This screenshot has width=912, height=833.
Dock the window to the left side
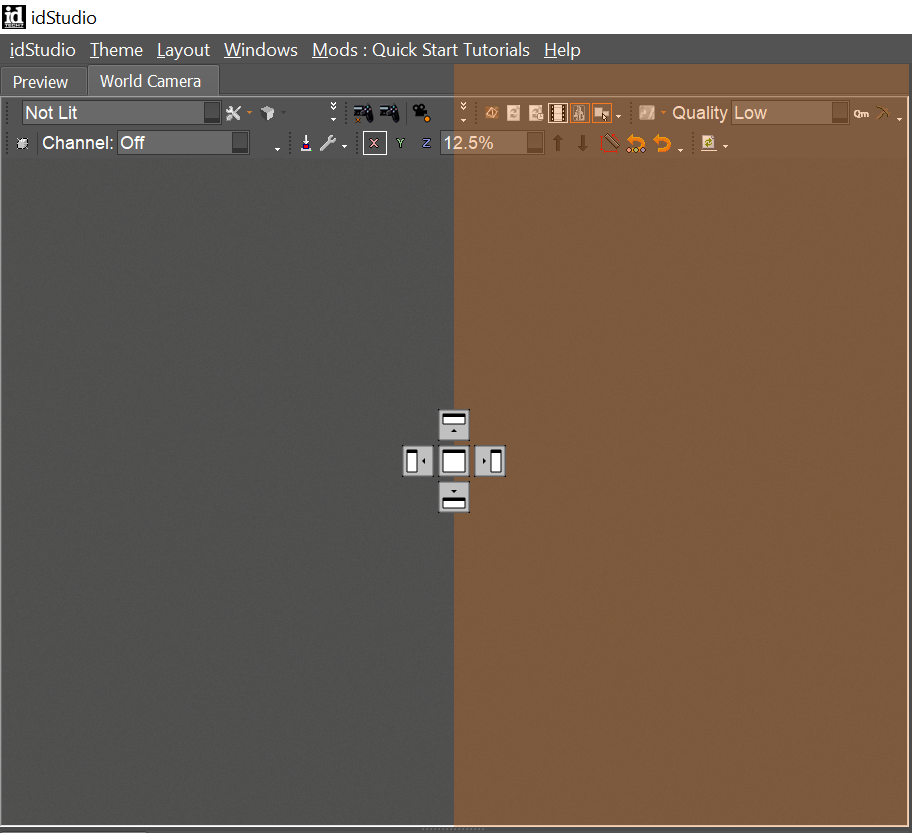[x=418, y=461]
